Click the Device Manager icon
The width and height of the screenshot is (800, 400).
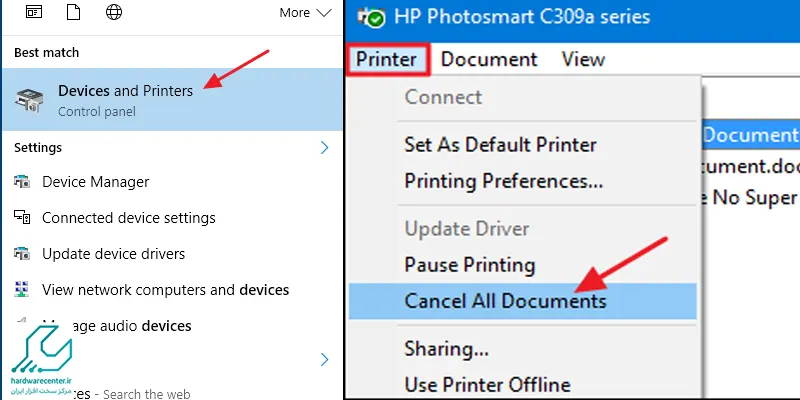(x=22, y=182)
